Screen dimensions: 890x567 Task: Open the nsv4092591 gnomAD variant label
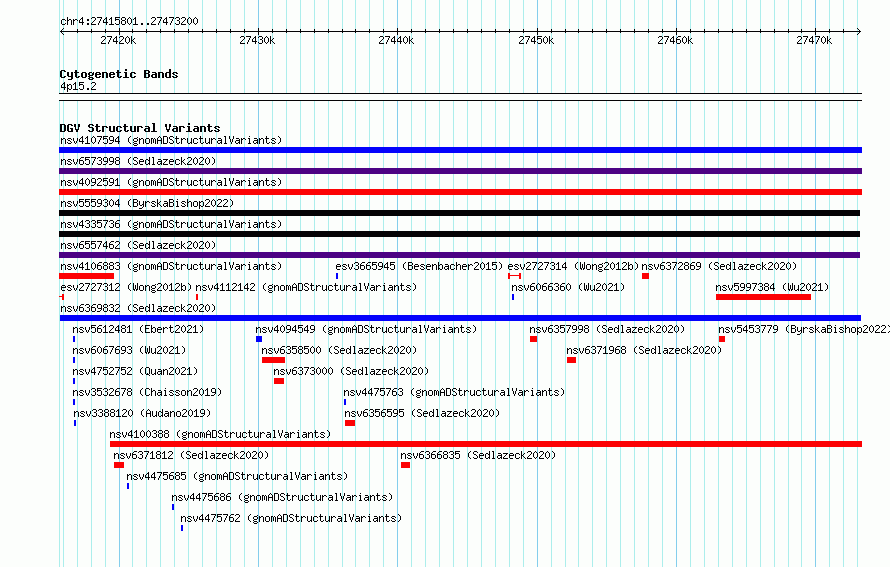coord(171,182)
